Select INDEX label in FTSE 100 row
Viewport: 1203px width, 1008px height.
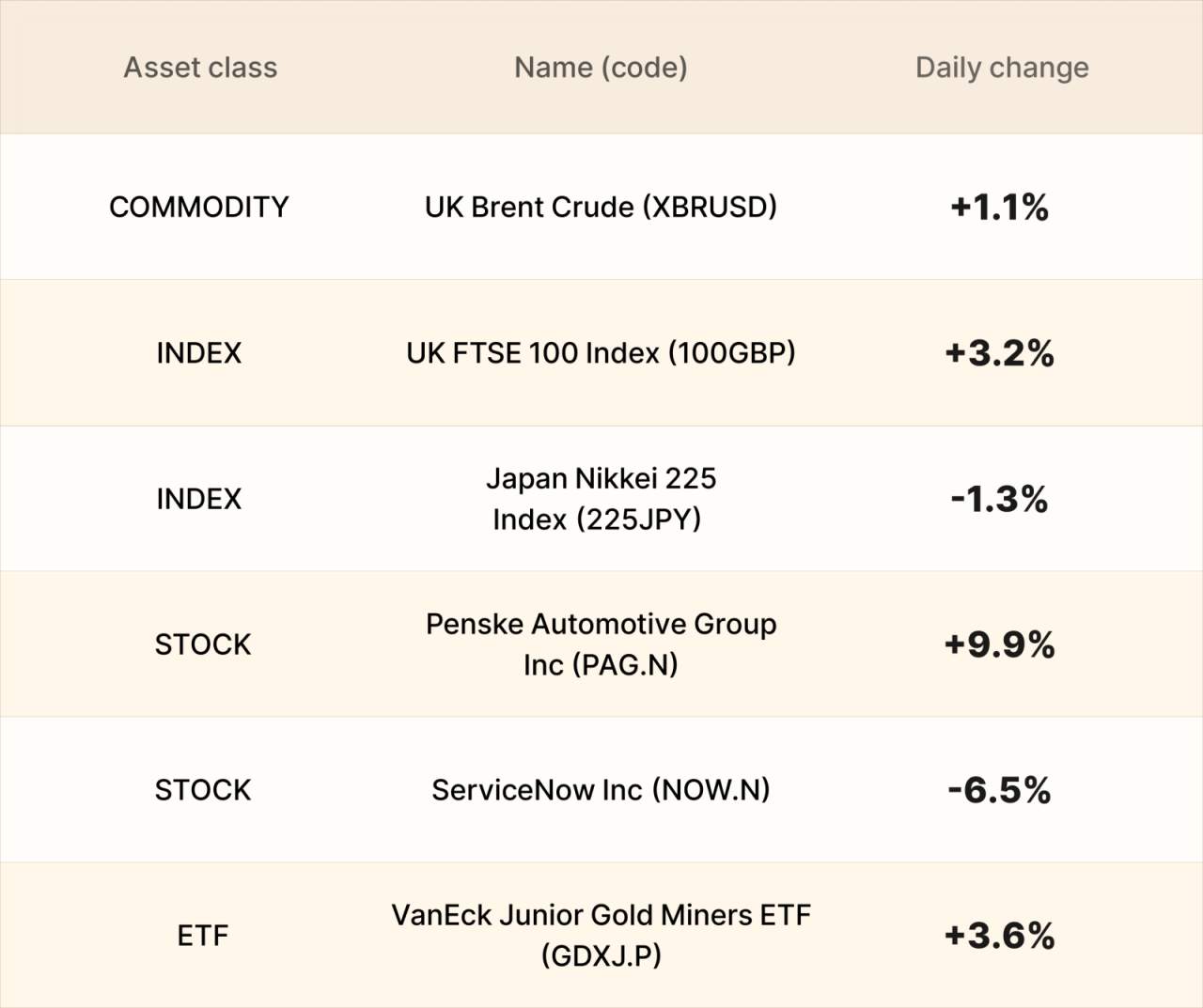199,353
